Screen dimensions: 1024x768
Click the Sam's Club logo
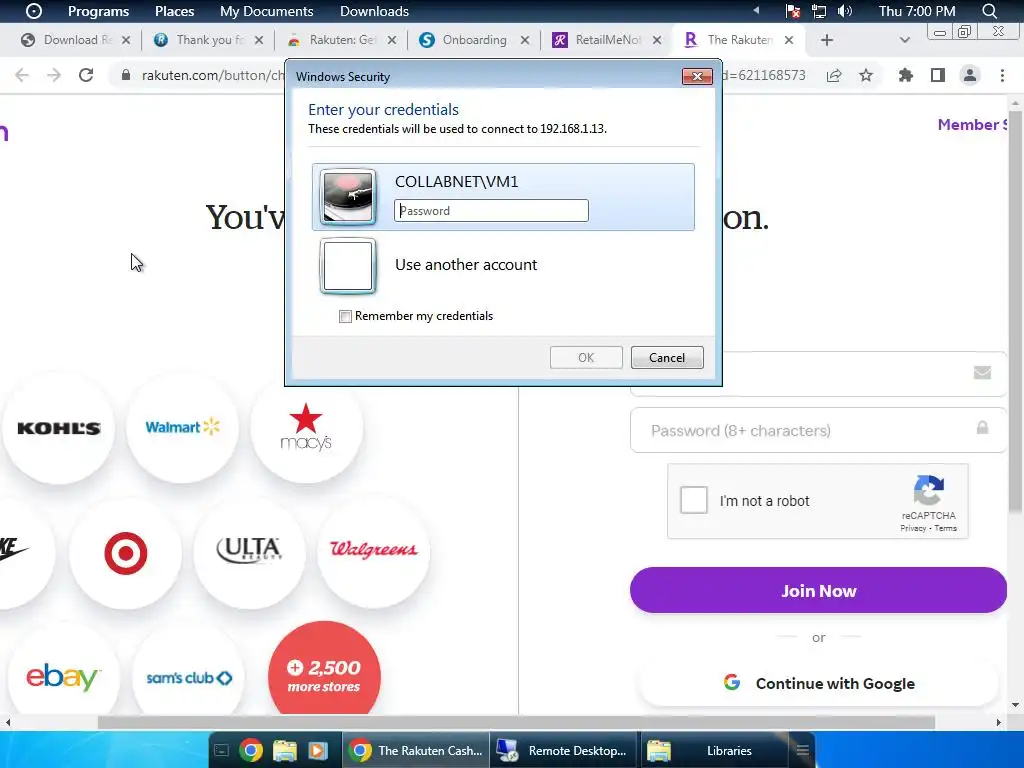189,678
